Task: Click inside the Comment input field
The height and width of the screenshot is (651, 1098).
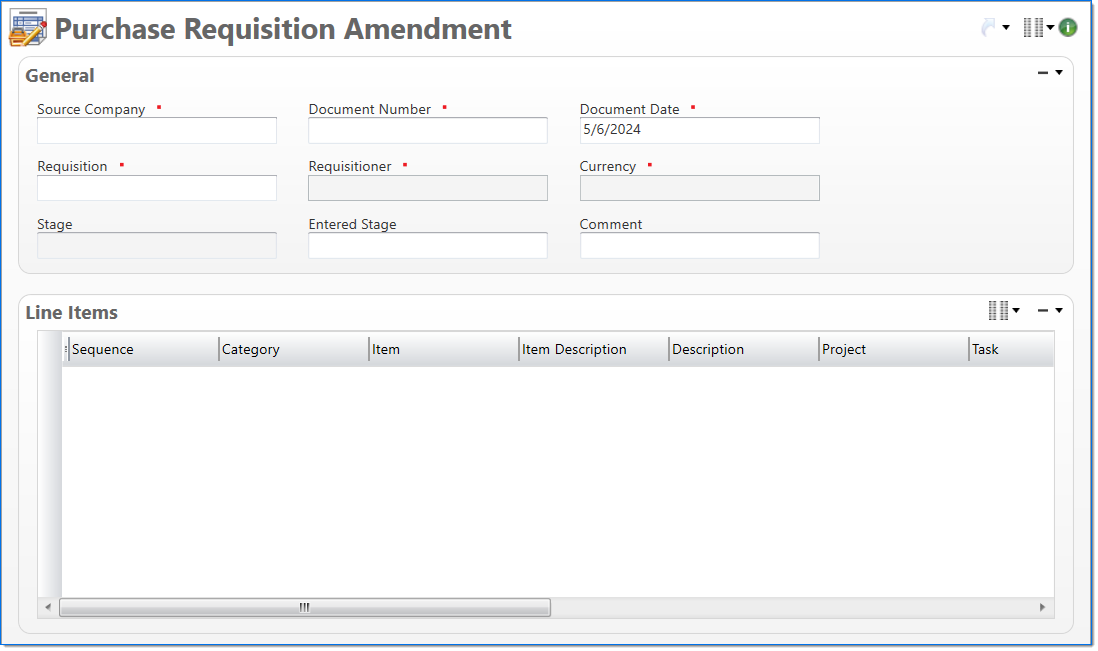Action: (x=699, y=245)
